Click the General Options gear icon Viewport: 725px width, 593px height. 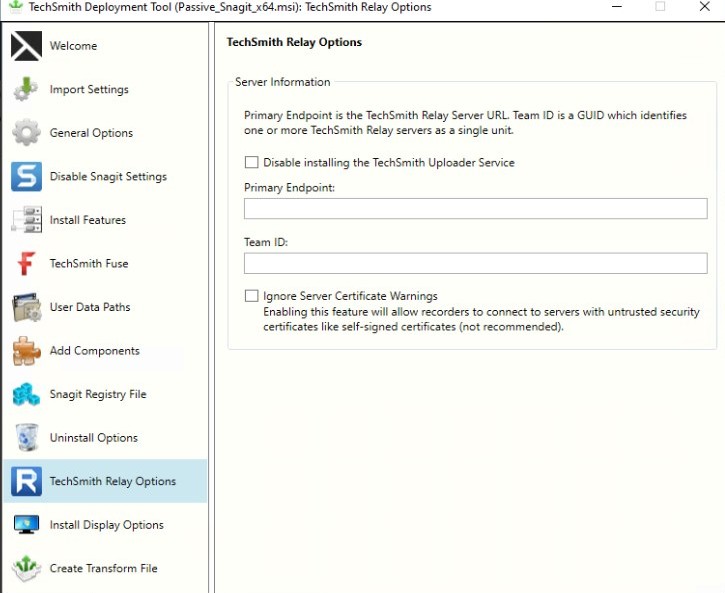(x=26, y=133)
